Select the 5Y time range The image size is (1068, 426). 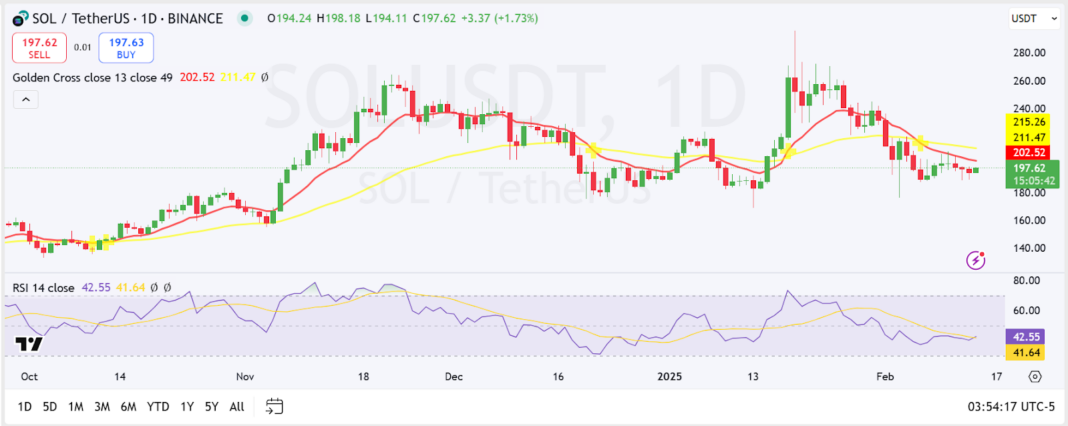coord(211,407)
